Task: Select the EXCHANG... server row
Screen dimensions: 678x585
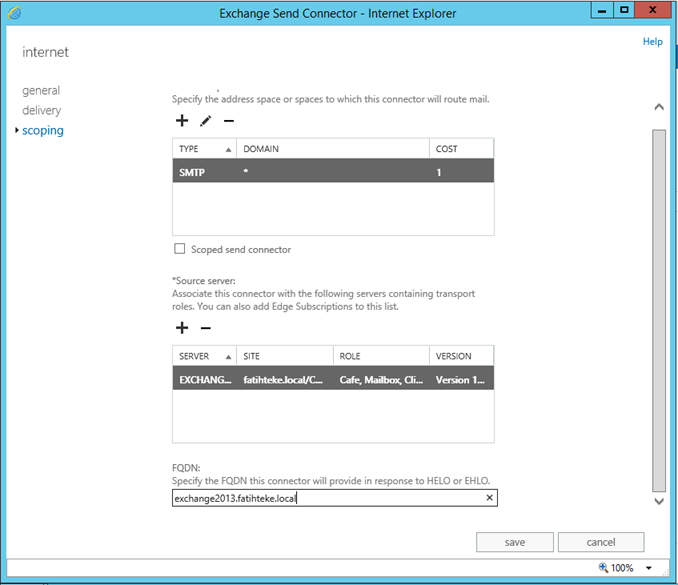Action: (x=333, y=378)
